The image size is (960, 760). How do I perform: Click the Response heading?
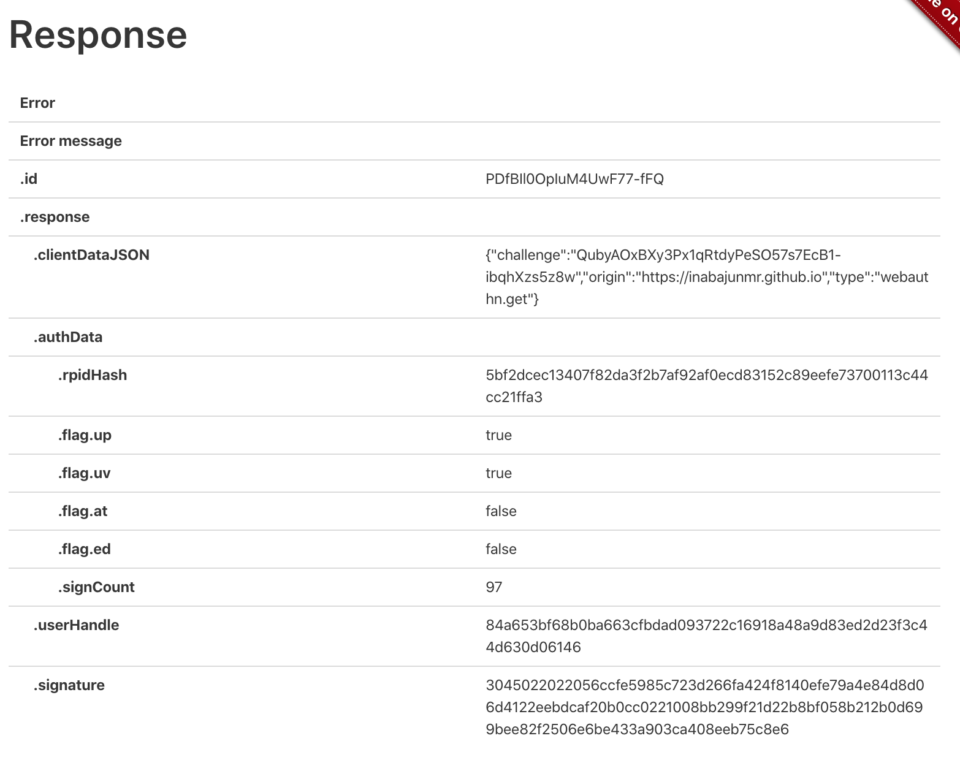click(x=98, y=35)
